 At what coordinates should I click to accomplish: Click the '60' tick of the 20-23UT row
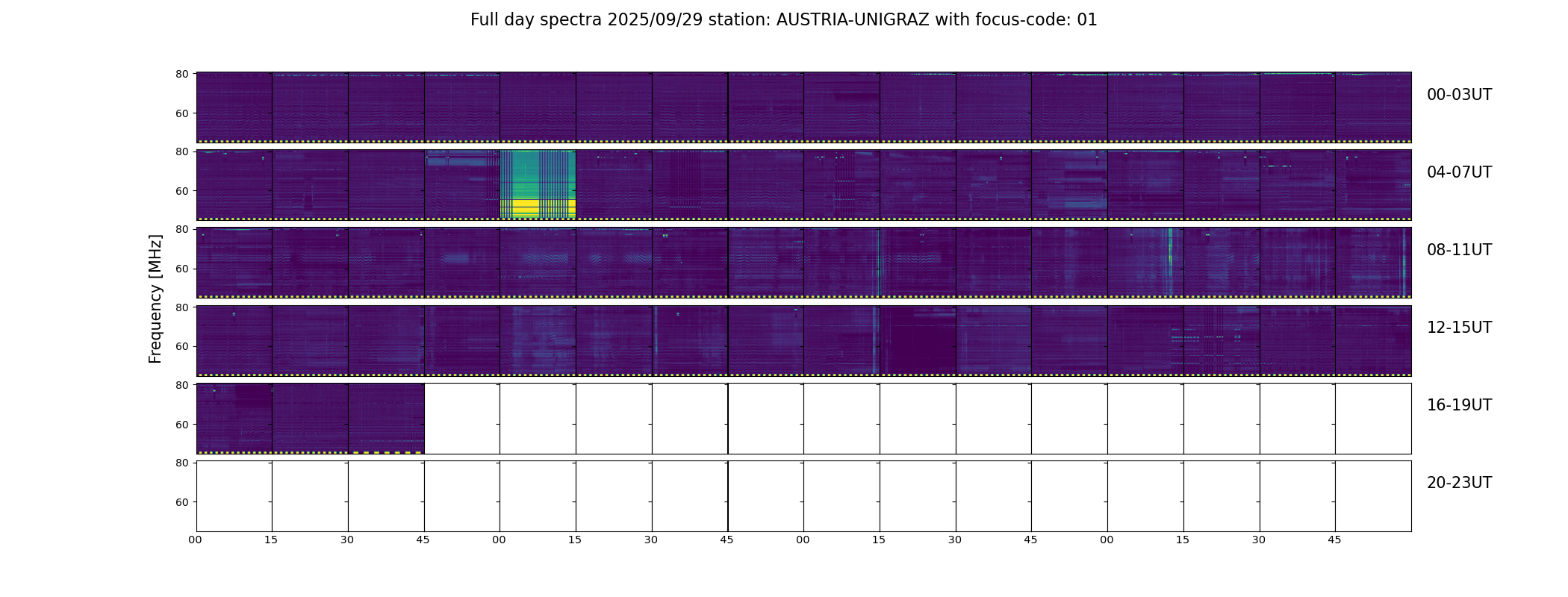click(x=181, y=502)
